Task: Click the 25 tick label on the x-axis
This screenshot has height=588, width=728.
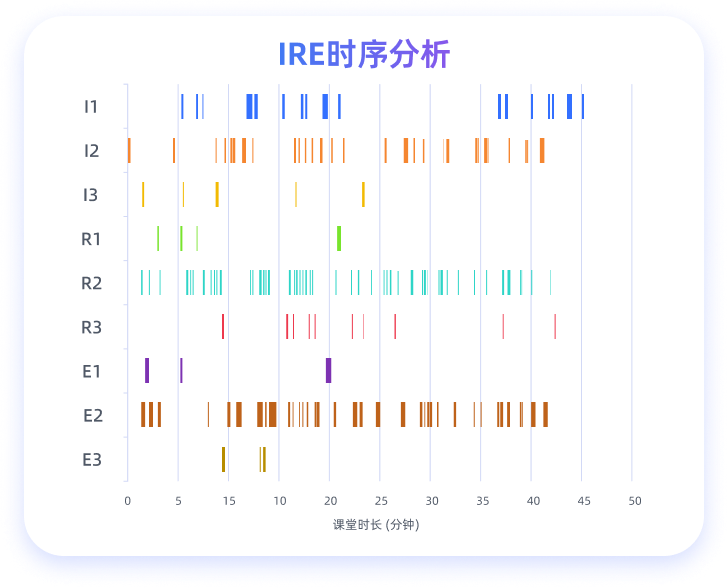Action: tap(380, 501)
